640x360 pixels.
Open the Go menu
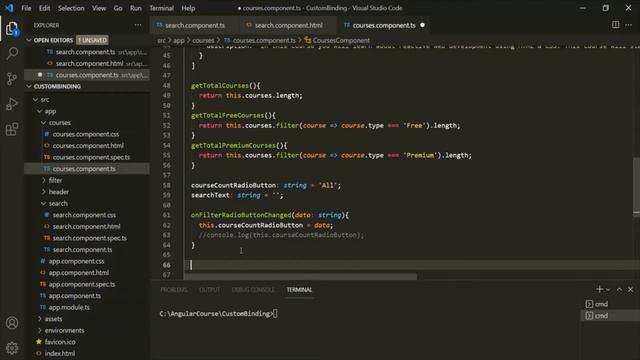click(x=118, y=8)
